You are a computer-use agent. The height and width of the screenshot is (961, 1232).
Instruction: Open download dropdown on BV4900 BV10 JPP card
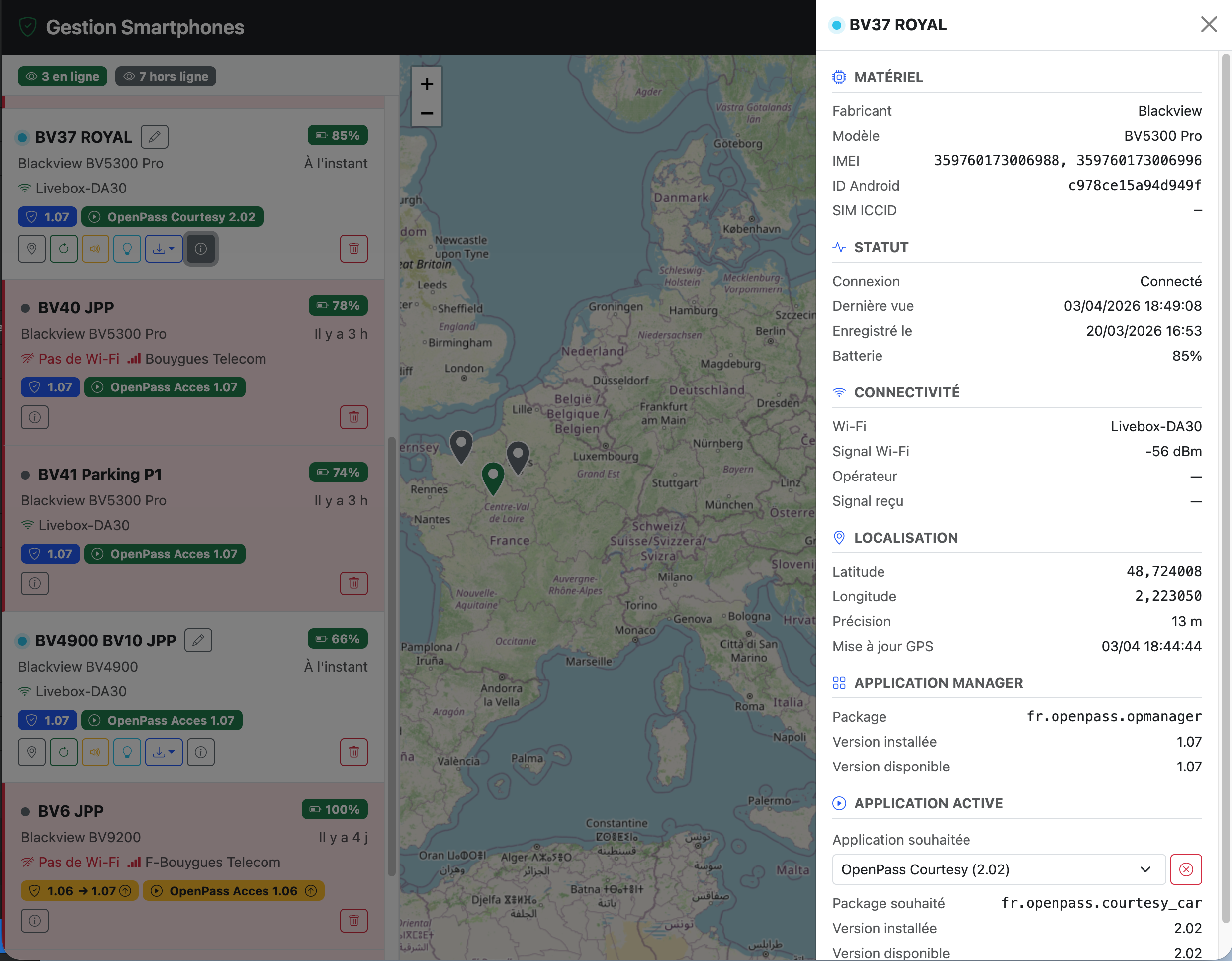164,752
